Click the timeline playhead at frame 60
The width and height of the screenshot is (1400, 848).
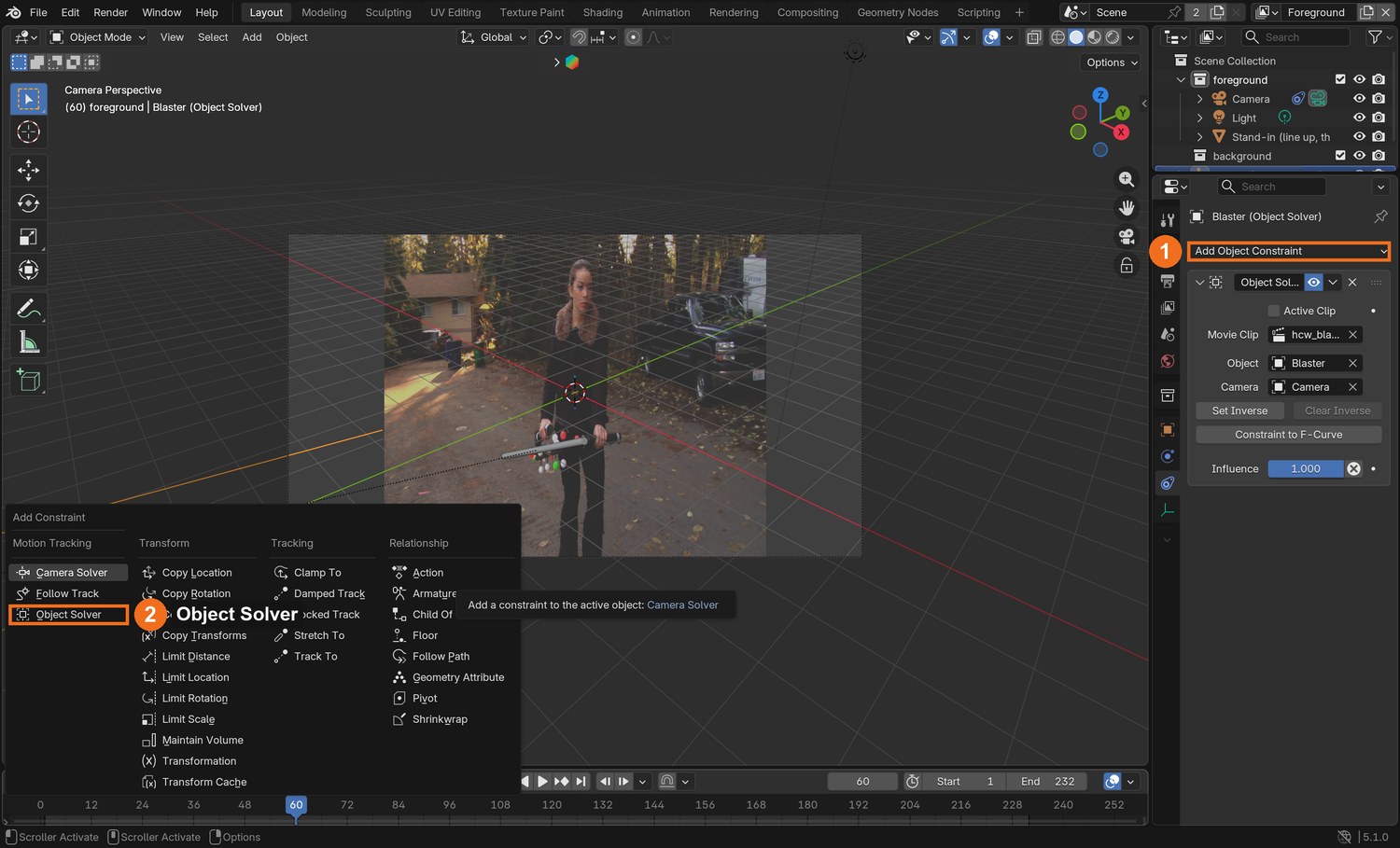coord(296,805)
